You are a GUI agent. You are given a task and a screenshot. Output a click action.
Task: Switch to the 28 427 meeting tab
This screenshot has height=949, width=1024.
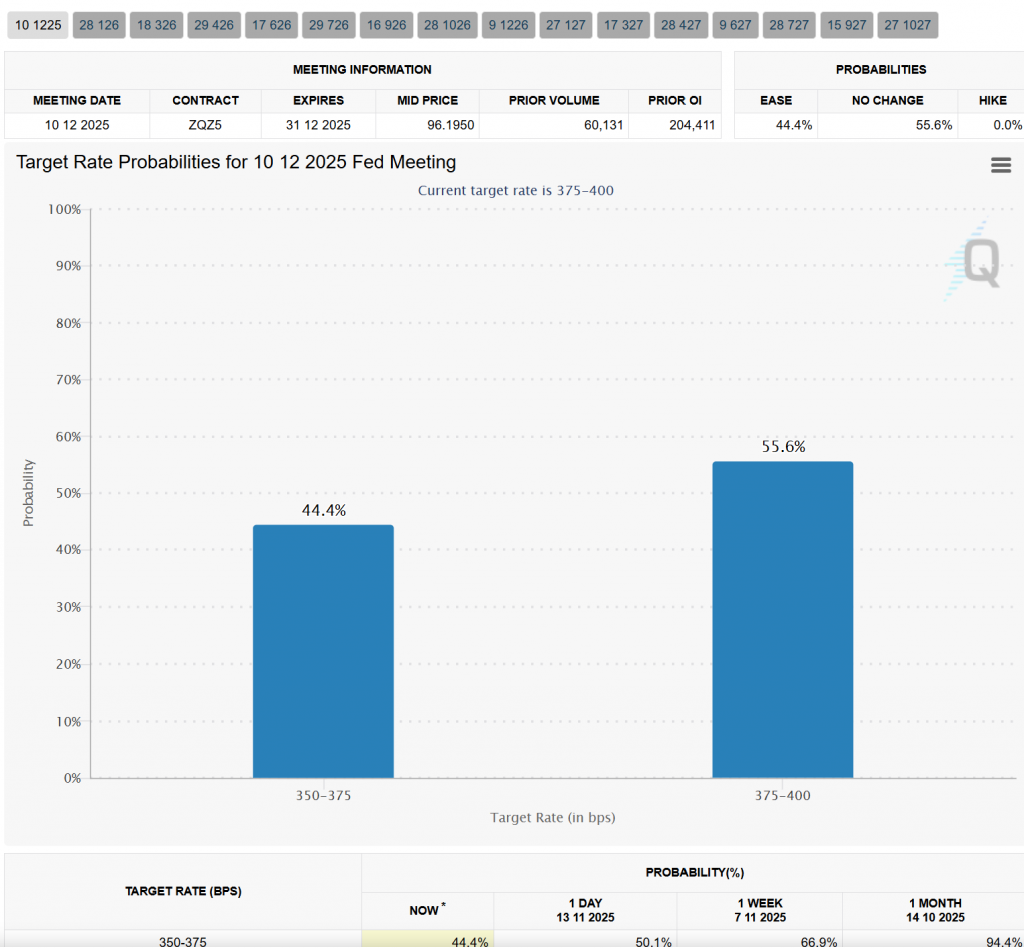(x=681, y=26)
